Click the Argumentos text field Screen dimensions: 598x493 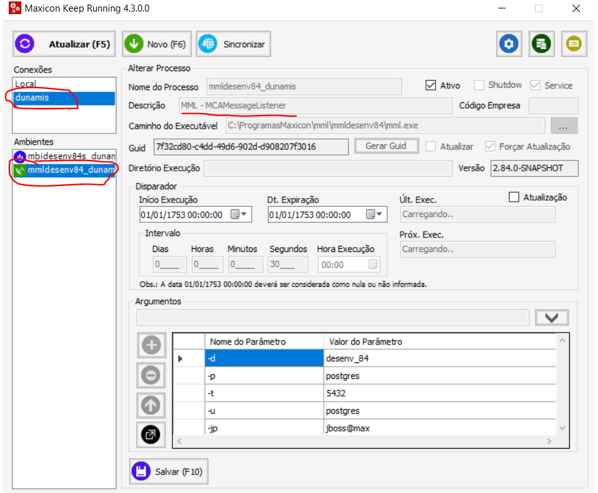(333, 317)
